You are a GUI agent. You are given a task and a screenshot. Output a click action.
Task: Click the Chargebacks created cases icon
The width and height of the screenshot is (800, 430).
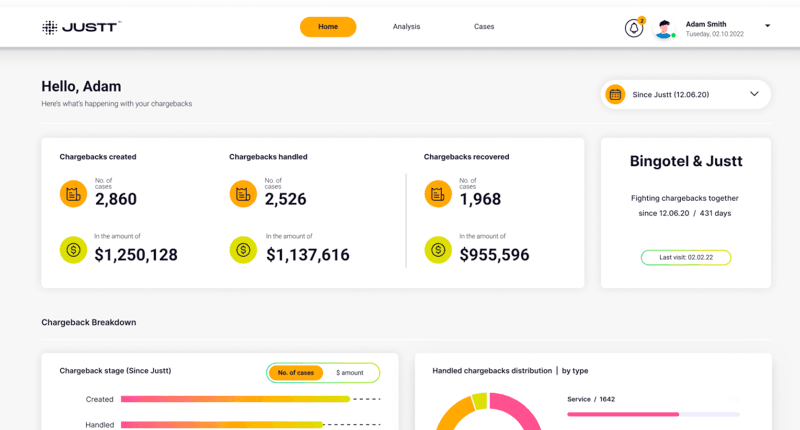point(74,194)
